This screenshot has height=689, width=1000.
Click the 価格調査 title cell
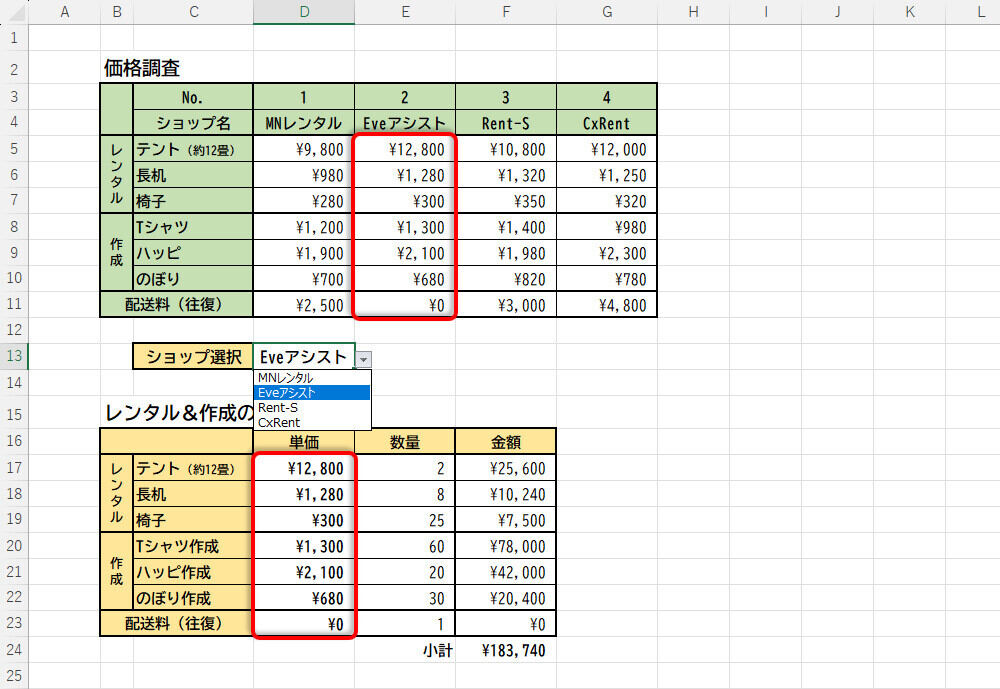click(x=142, y=69)
